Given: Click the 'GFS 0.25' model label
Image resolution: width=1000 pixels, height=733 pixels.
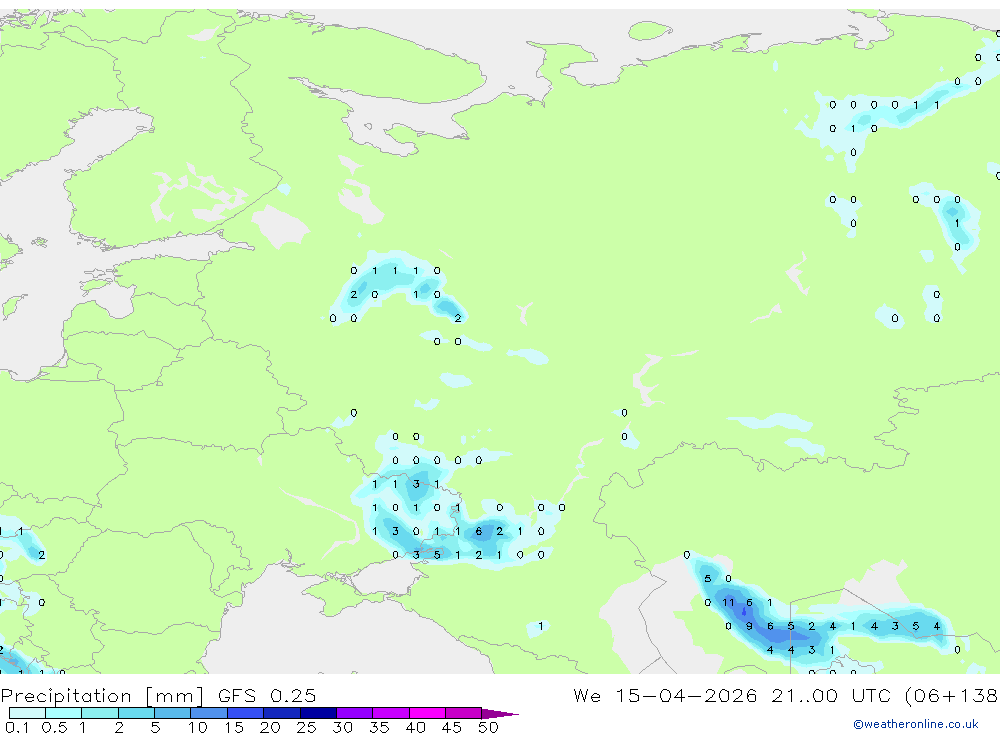Looking at the screenshot, I should (x=267, y=696).
